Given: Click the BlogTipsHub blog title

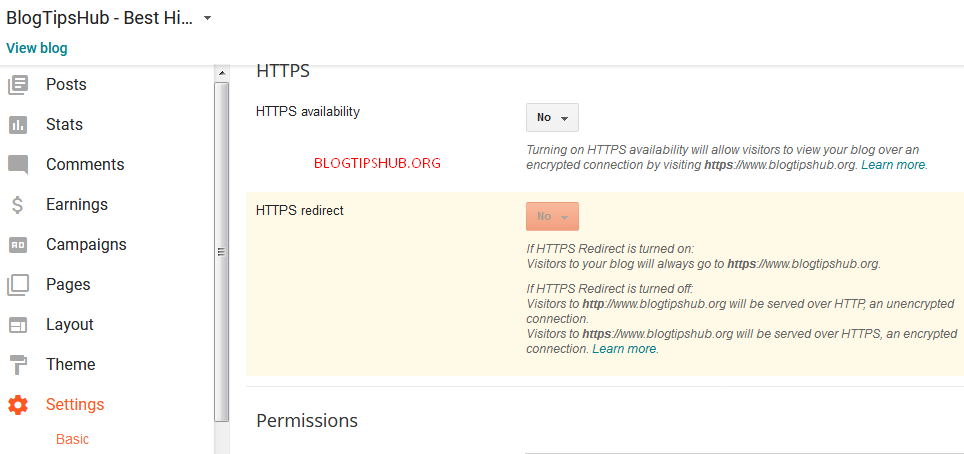Looking at the screenshot, I should [x=98, y=18].
